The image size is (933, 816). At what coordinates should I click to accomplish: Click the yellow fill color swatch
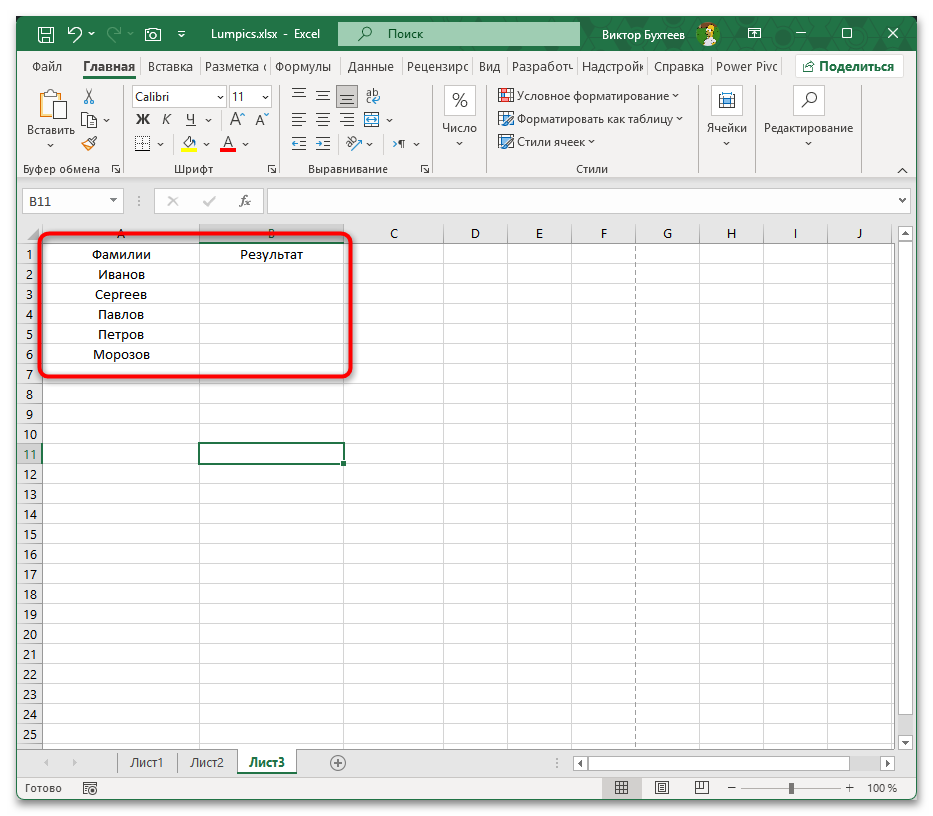[x=190, y=143]
